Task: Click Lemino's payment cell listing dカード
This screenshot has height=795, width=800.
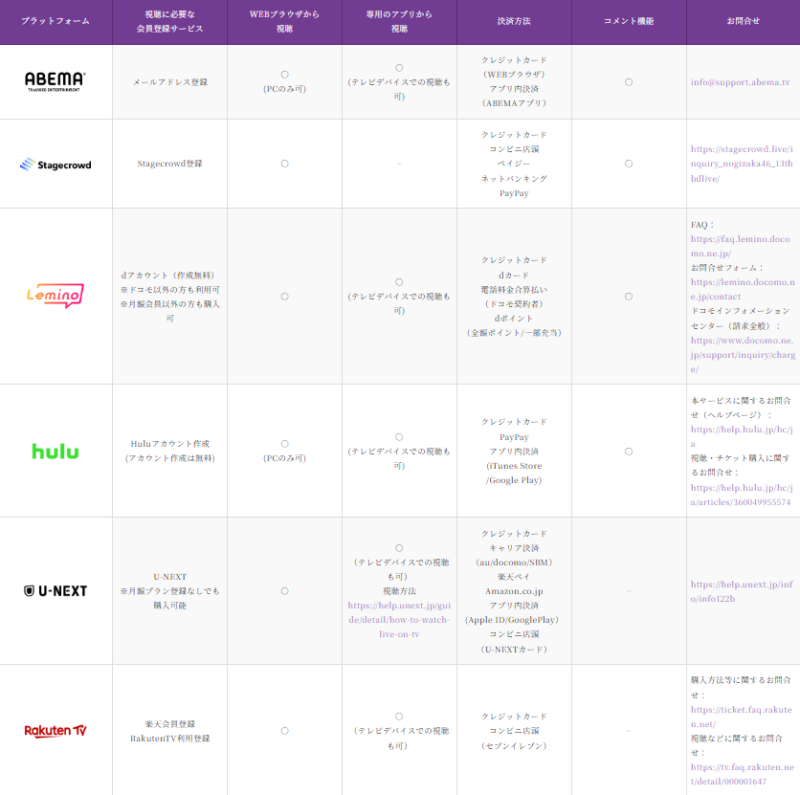Action: tap(514, 296)
